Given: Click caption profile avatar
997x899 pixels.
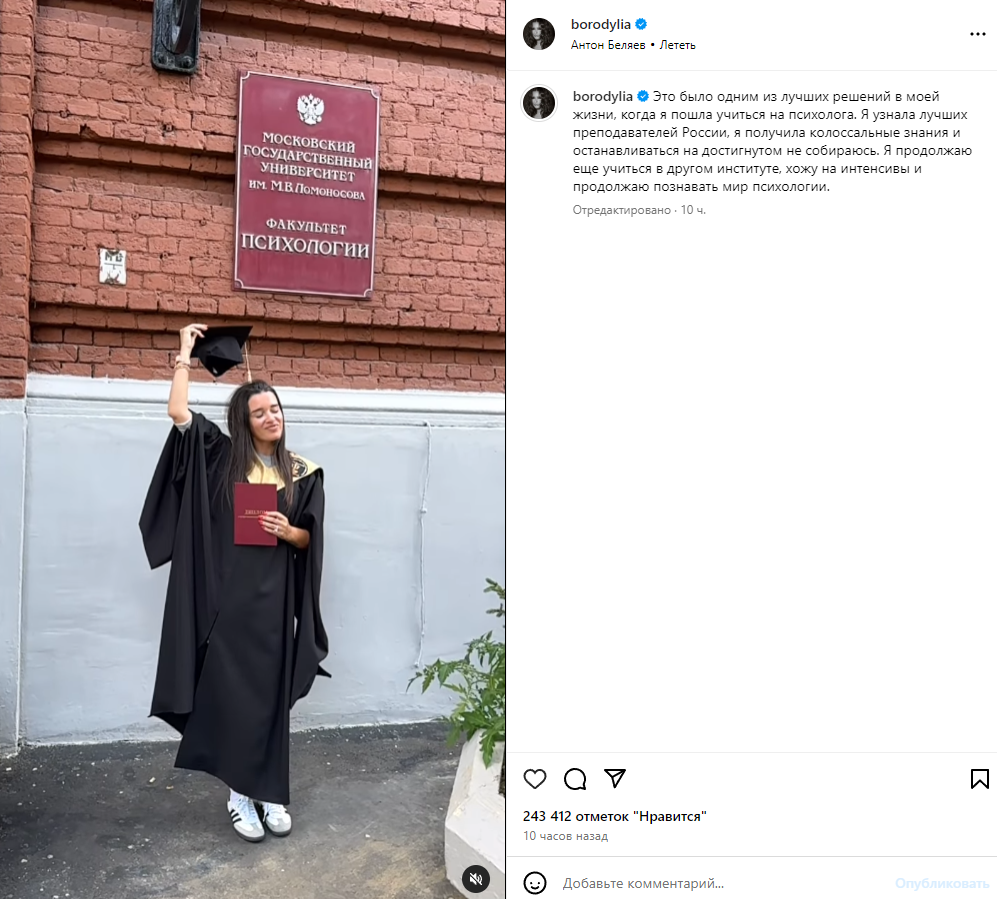Looking at the screenshot, I should click(539, 103).
